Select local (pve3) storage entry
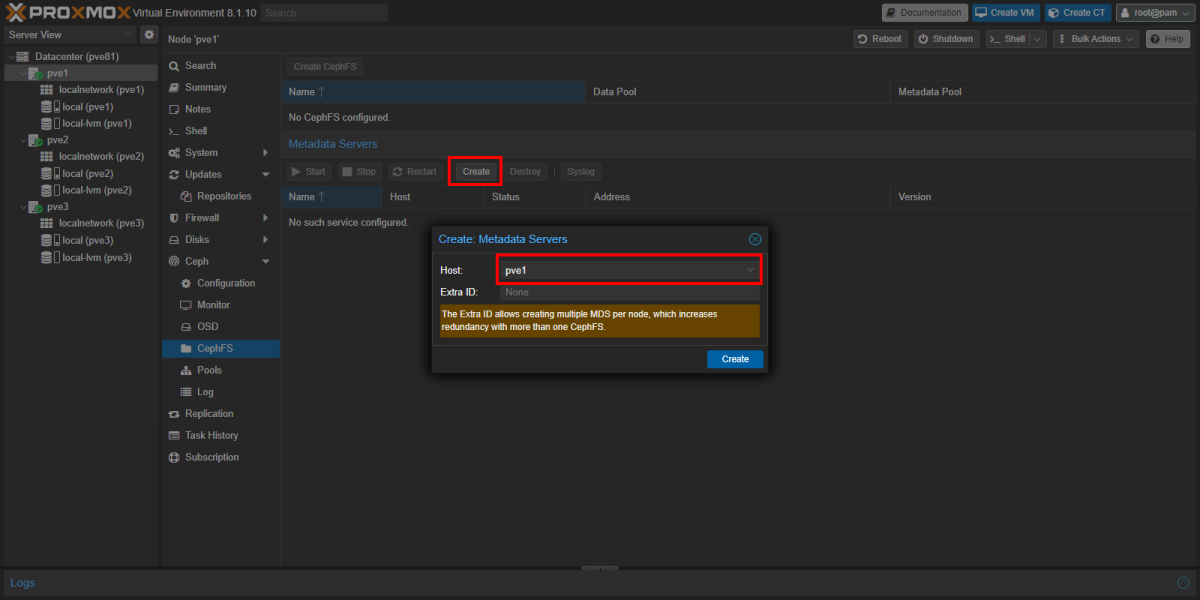This screenshot has width=1200, height=600. point(87,240)
